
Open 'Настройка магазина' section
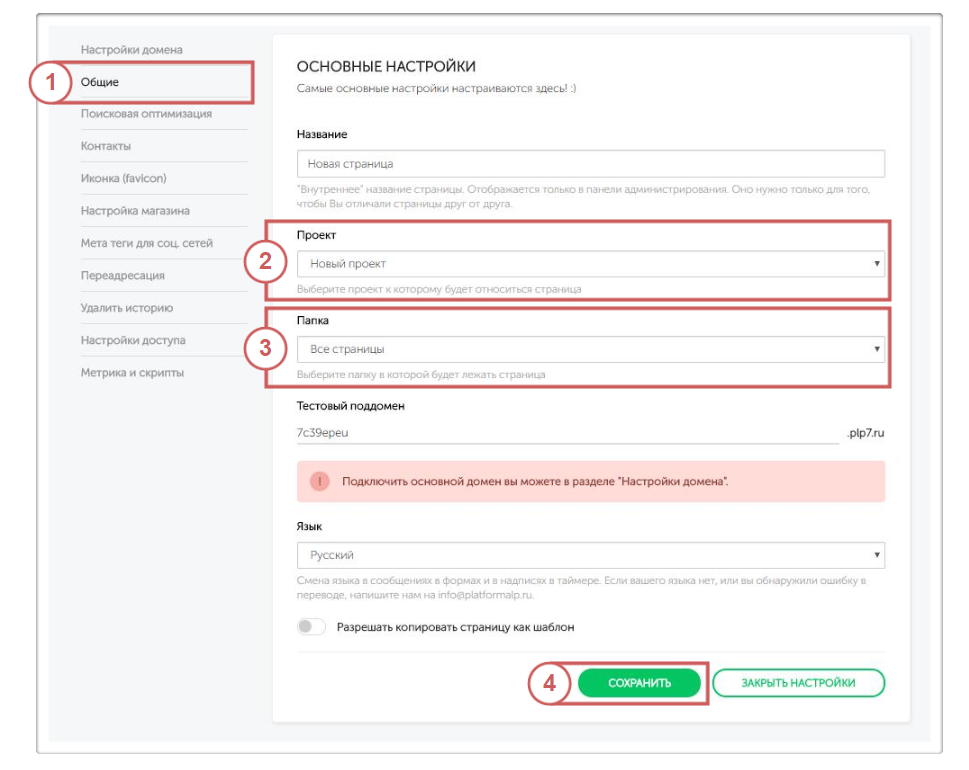click(x=135, y=211)
